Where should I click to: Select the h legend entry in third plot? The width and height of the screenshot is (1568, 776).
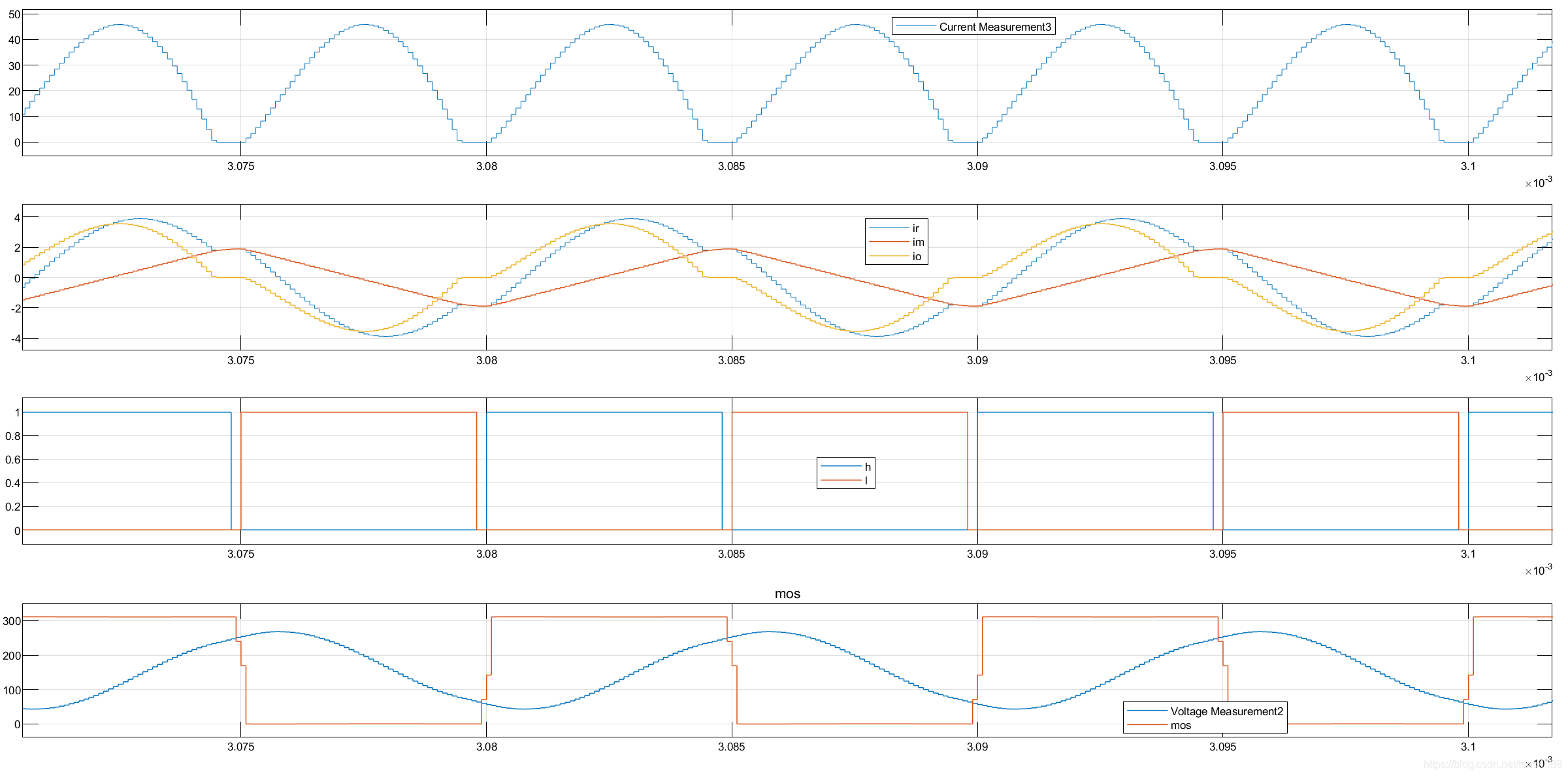click(868, 467)
